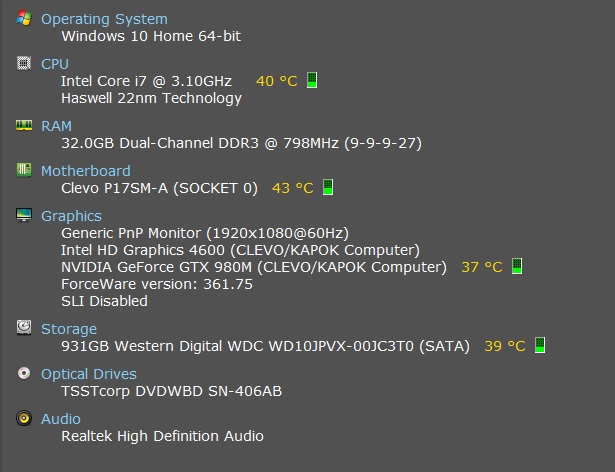Viewport: 615px width, 472px height.
Task: Open the Optical Drives section link
Action: pyautogui.click(x=89, y=374)
